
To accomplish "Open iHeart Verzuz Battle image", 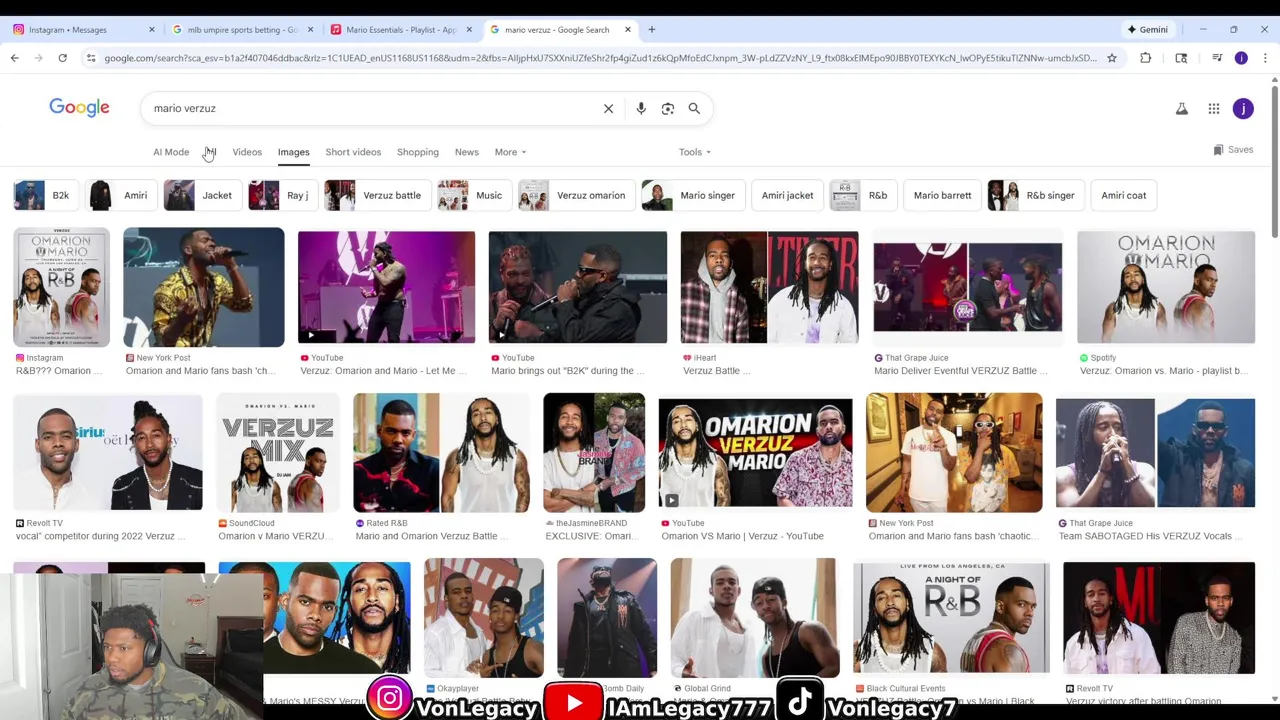I will 769,287.
